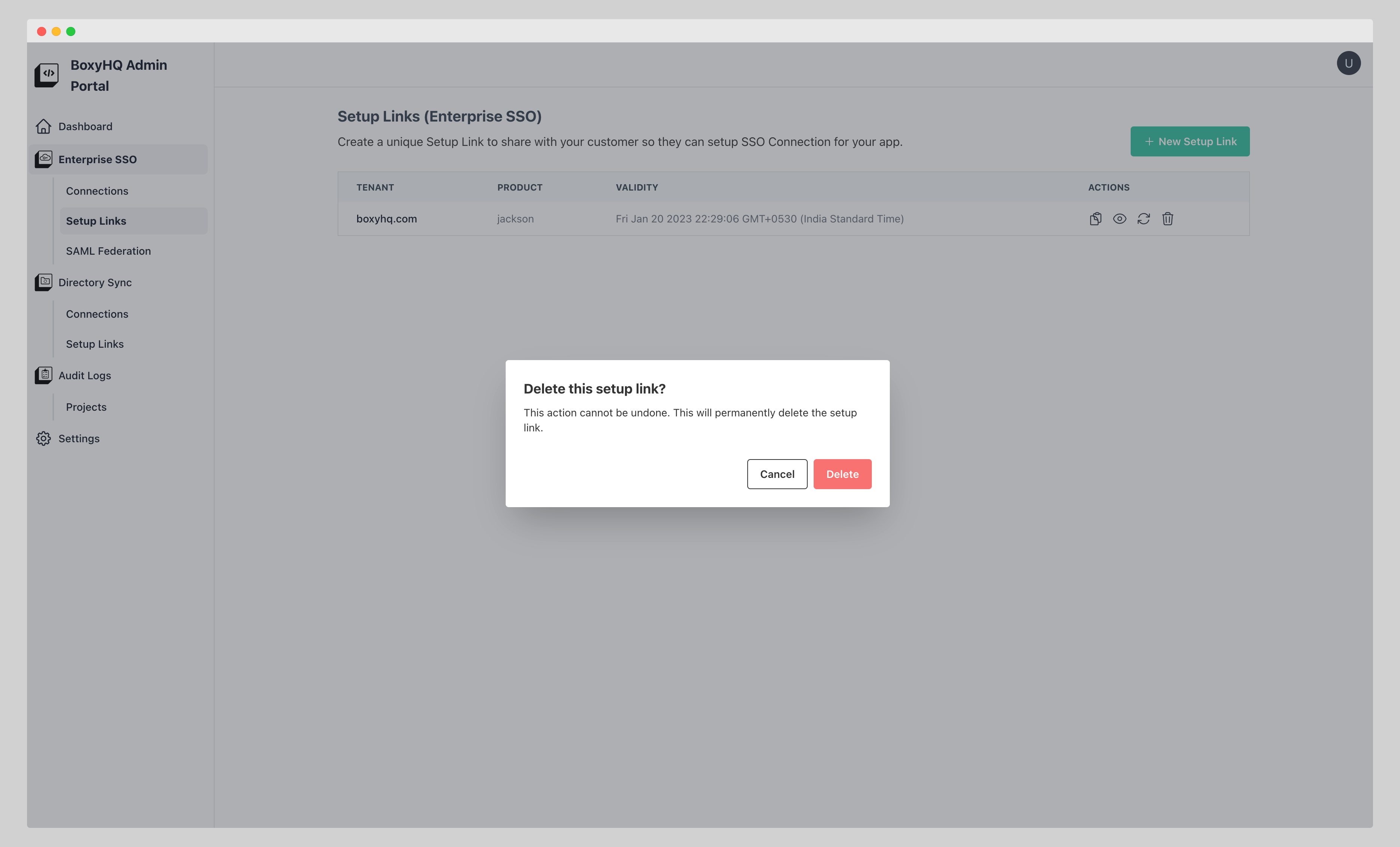Open the user avatar menu
The height and width of the screenshot is (847, 1400).
click(x=1348, y=63)
